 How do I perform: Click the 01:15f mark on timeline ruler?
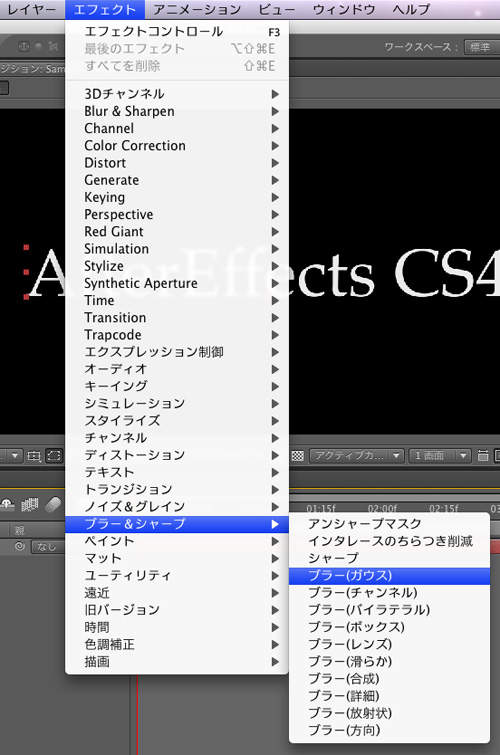[x=321, y=508]
